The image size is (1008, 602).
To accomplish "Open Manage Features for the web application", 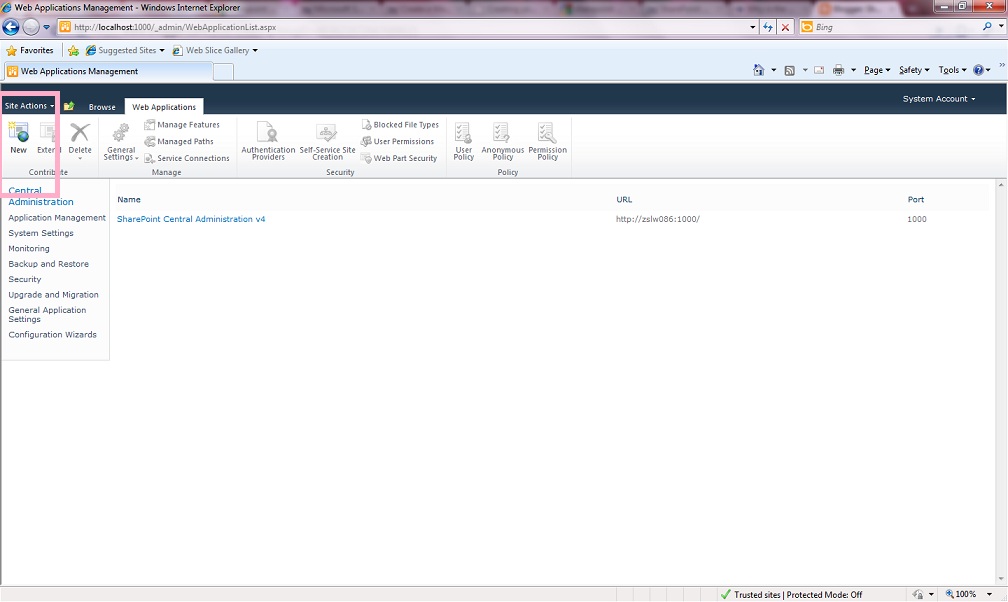I will [187, 124].
